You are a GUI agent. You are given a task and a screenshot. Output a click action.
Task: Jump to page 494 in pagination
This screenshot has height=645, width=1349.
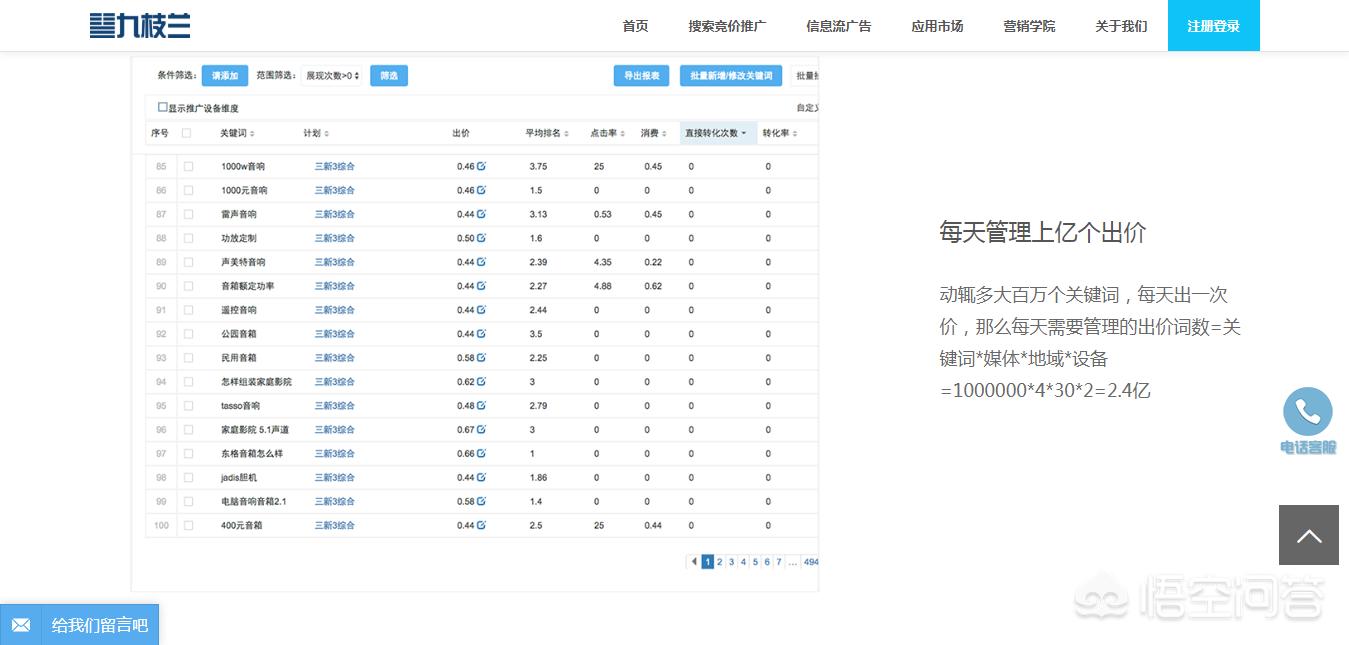pyautogui.click(x=810, y=562)
